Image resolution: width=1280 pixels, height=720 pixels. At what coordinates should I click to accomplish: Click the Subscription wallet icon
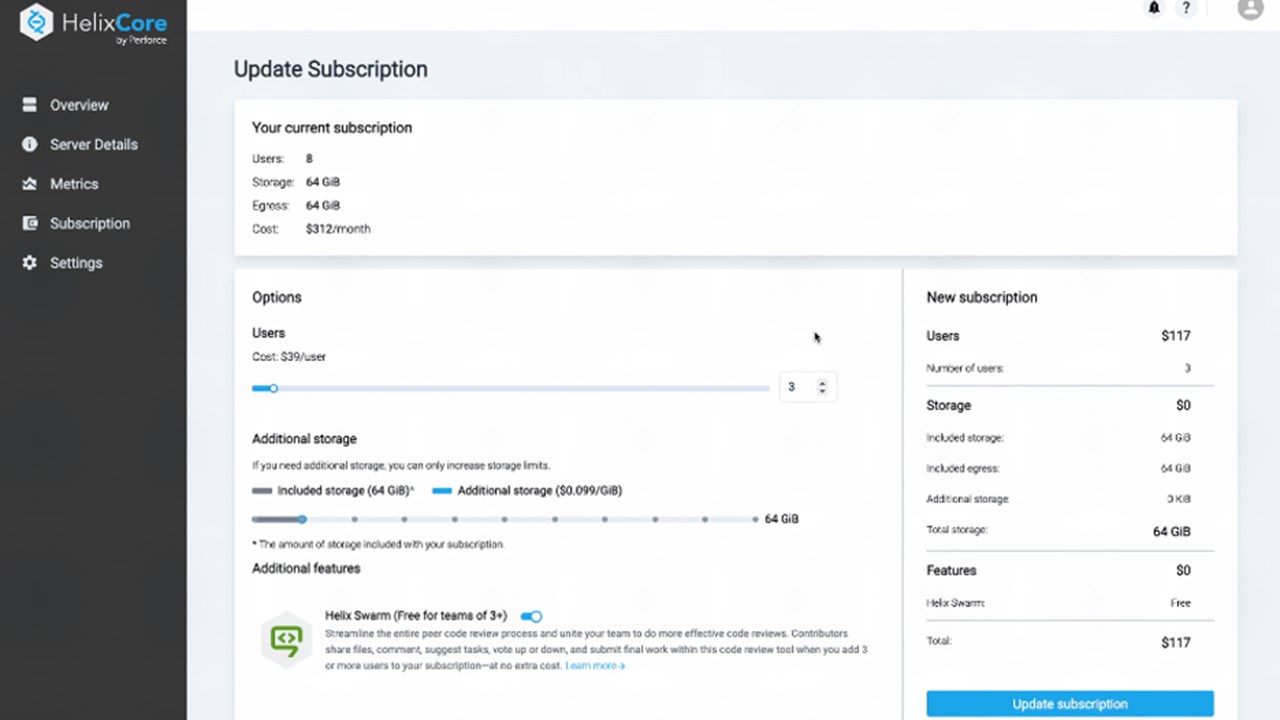[x=30, y=223]
